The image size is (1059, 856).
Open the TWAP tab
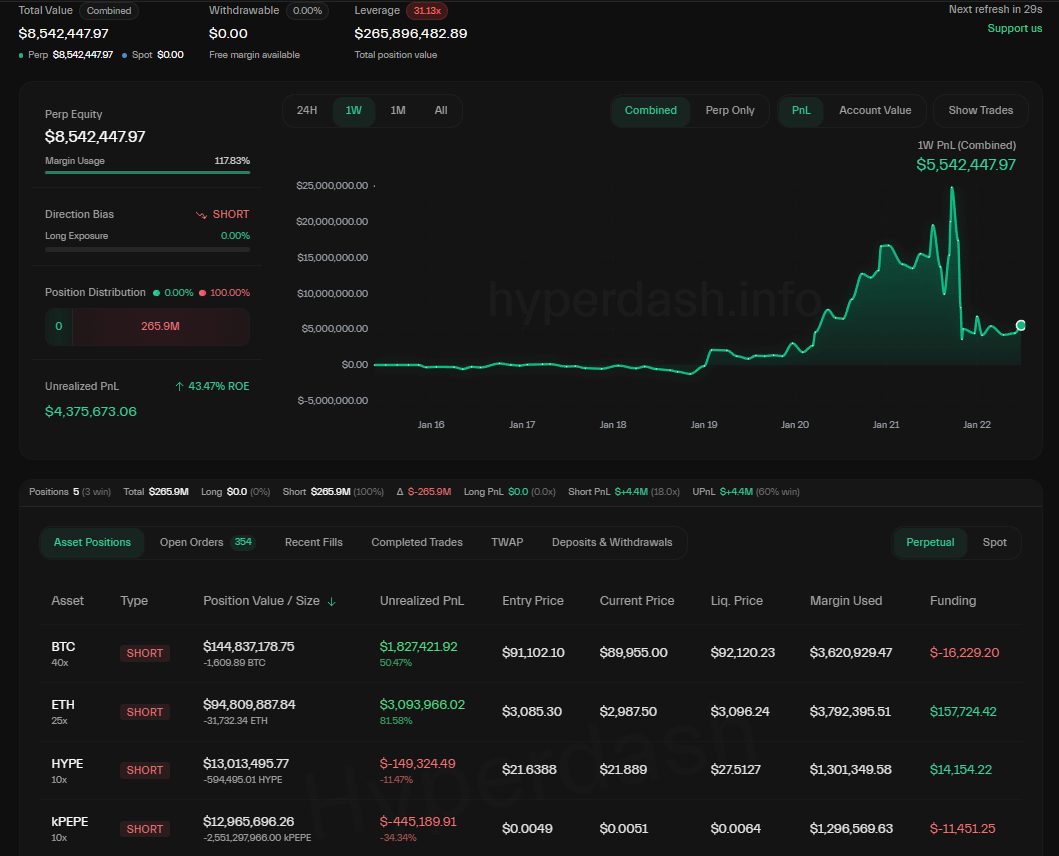point(507,543)
